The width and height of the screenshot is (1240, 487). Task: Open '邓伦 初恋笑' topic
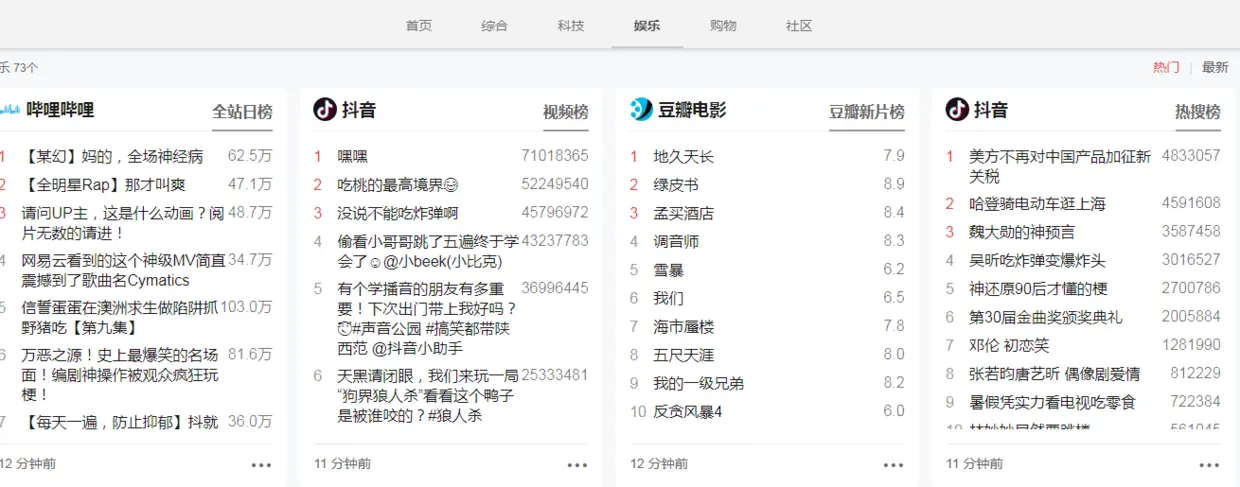coord(1010,345)
